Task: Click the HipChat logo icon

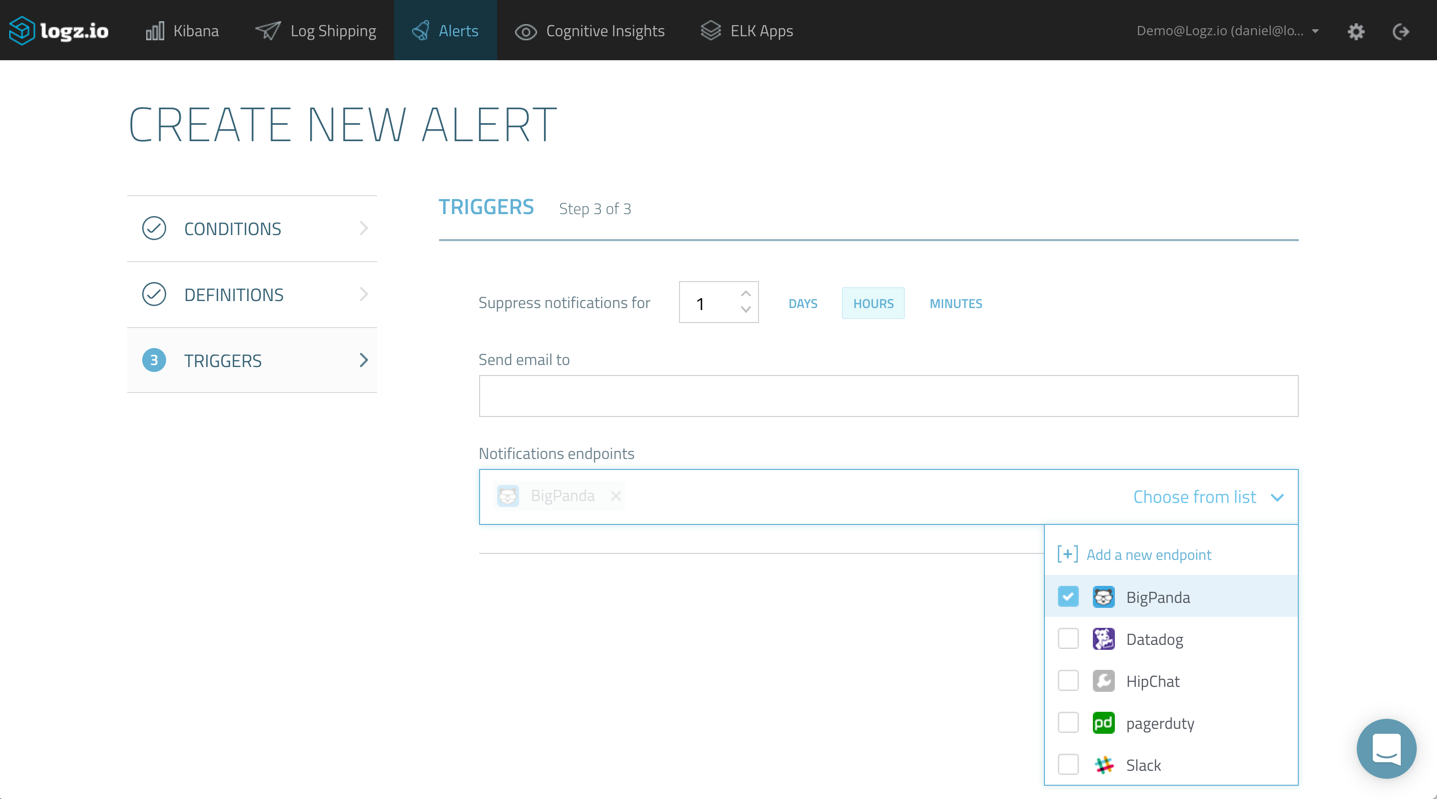Action: click(1103, 681)
